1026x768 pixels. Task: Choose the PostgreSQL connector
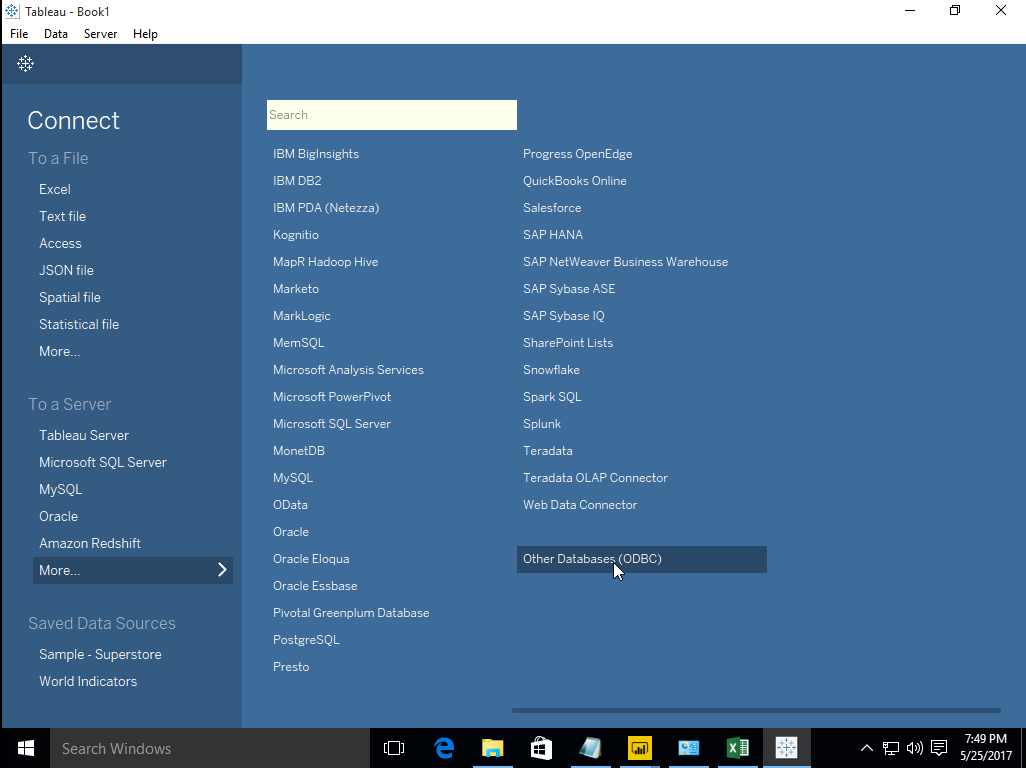[306, 640]
